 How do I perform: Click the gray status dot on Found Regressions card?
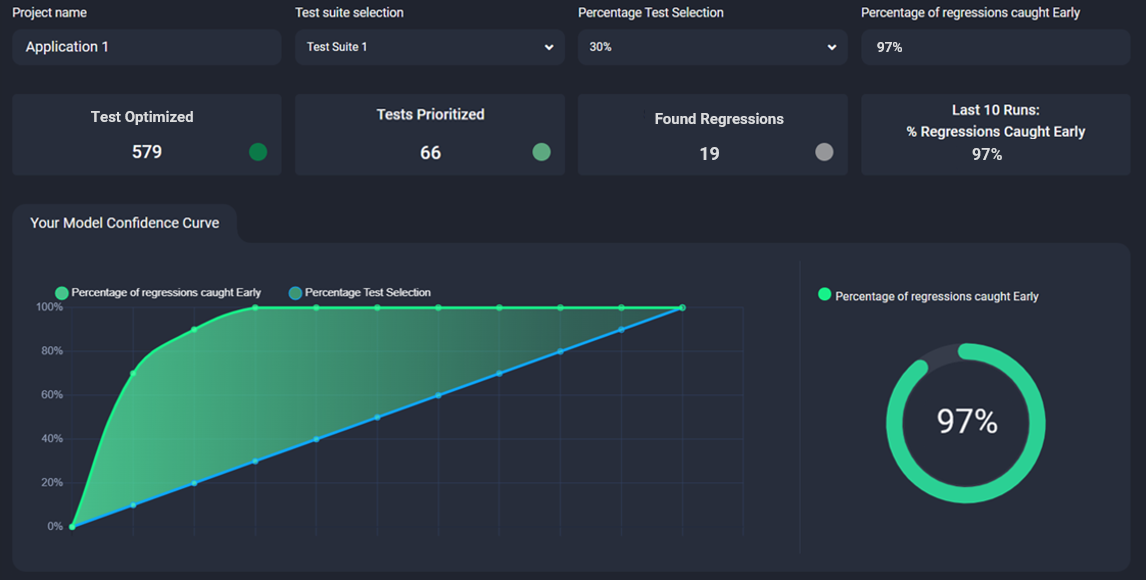coord(823,152)
